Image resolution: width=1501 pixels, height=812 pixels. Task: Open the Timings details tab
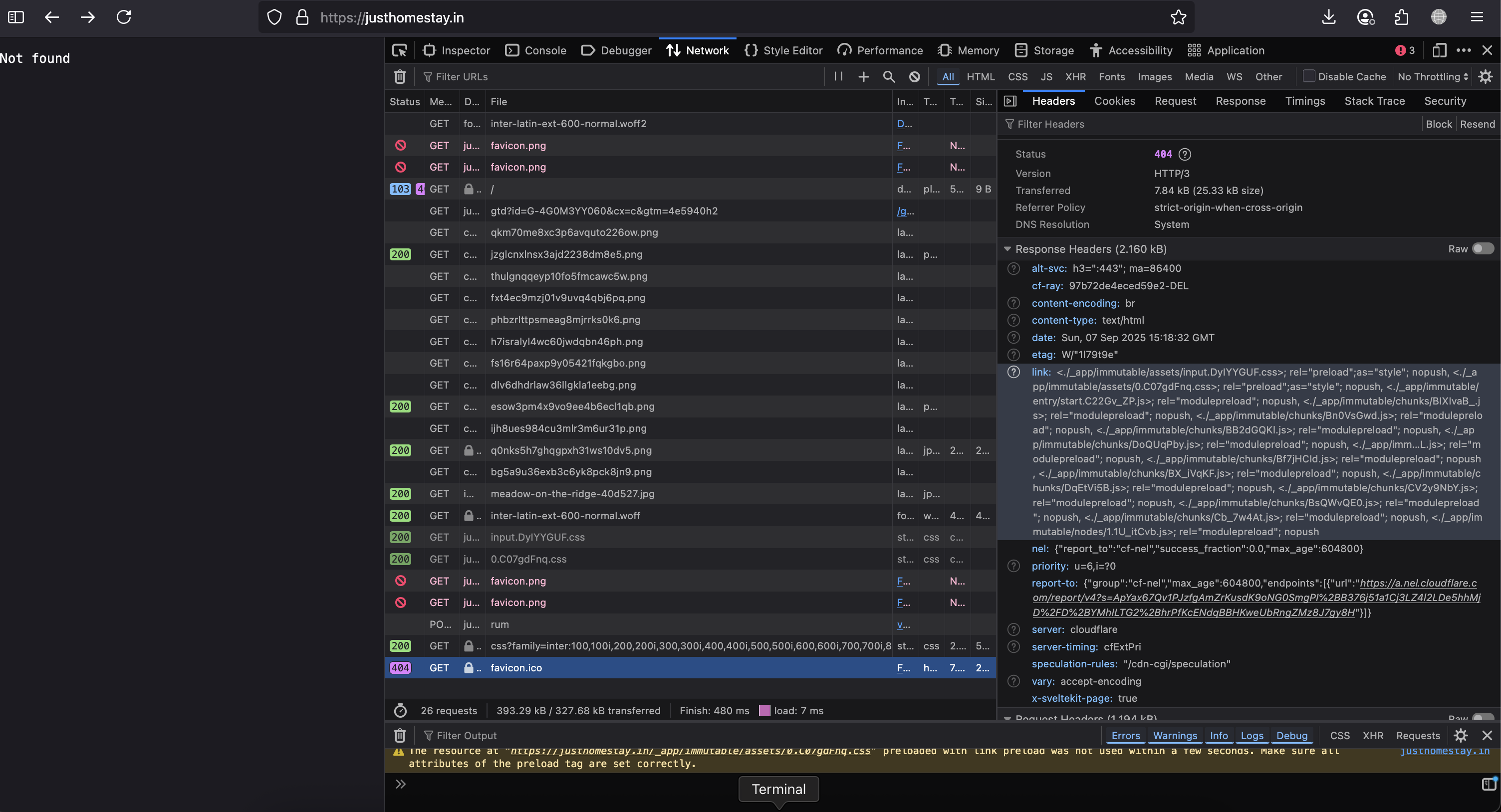tap(1304, 101)
